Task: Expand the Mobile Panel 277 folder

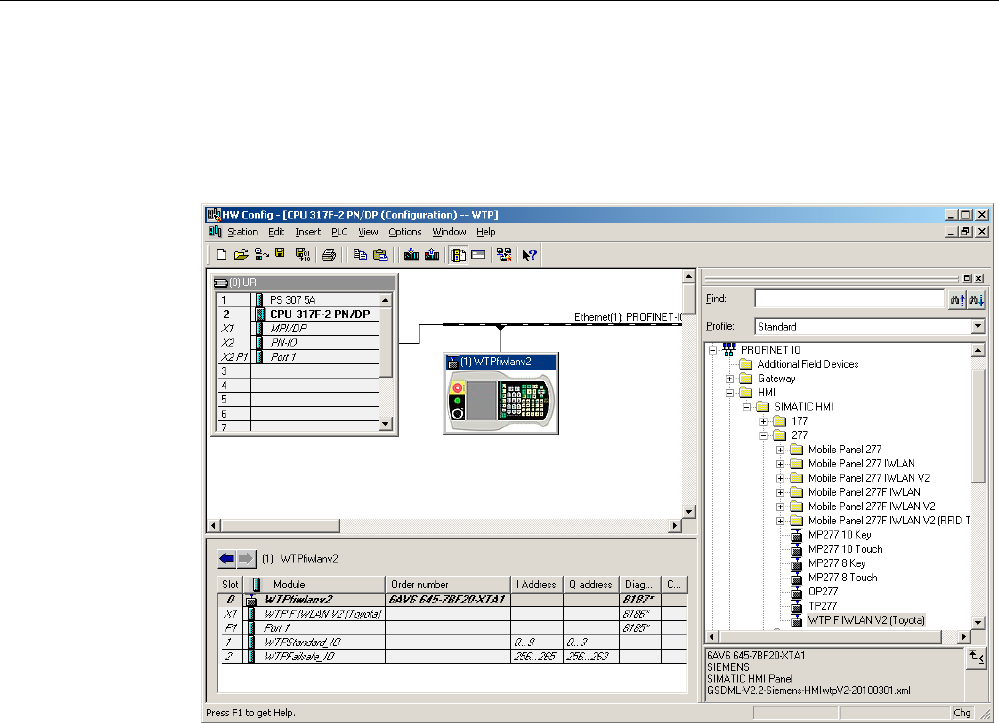Action: pyautogui.click(x=780, y=449)
